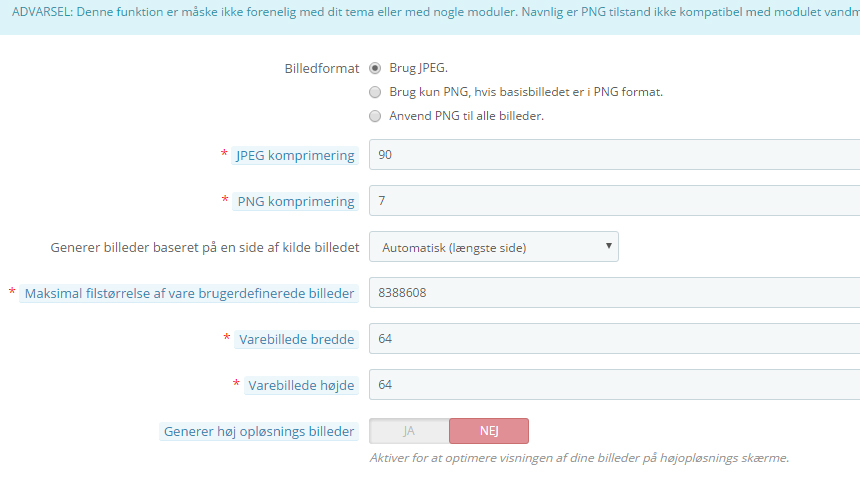Click the JPEG komprimering label
The height and width of the screenshot is (489, 860).
click(x=295, y=156)
